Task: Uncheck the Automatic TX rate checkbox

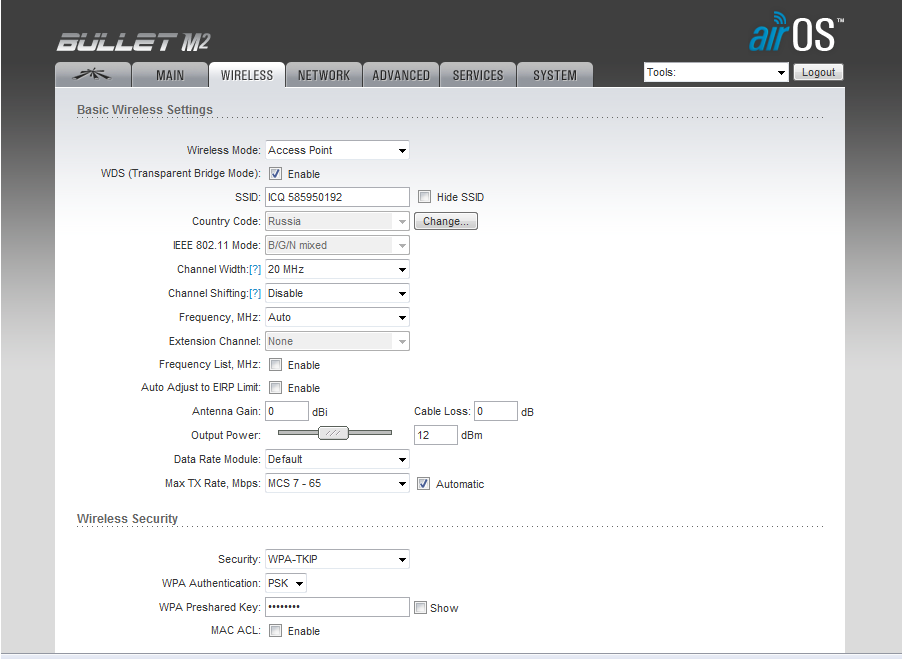Action: (424, 484)
